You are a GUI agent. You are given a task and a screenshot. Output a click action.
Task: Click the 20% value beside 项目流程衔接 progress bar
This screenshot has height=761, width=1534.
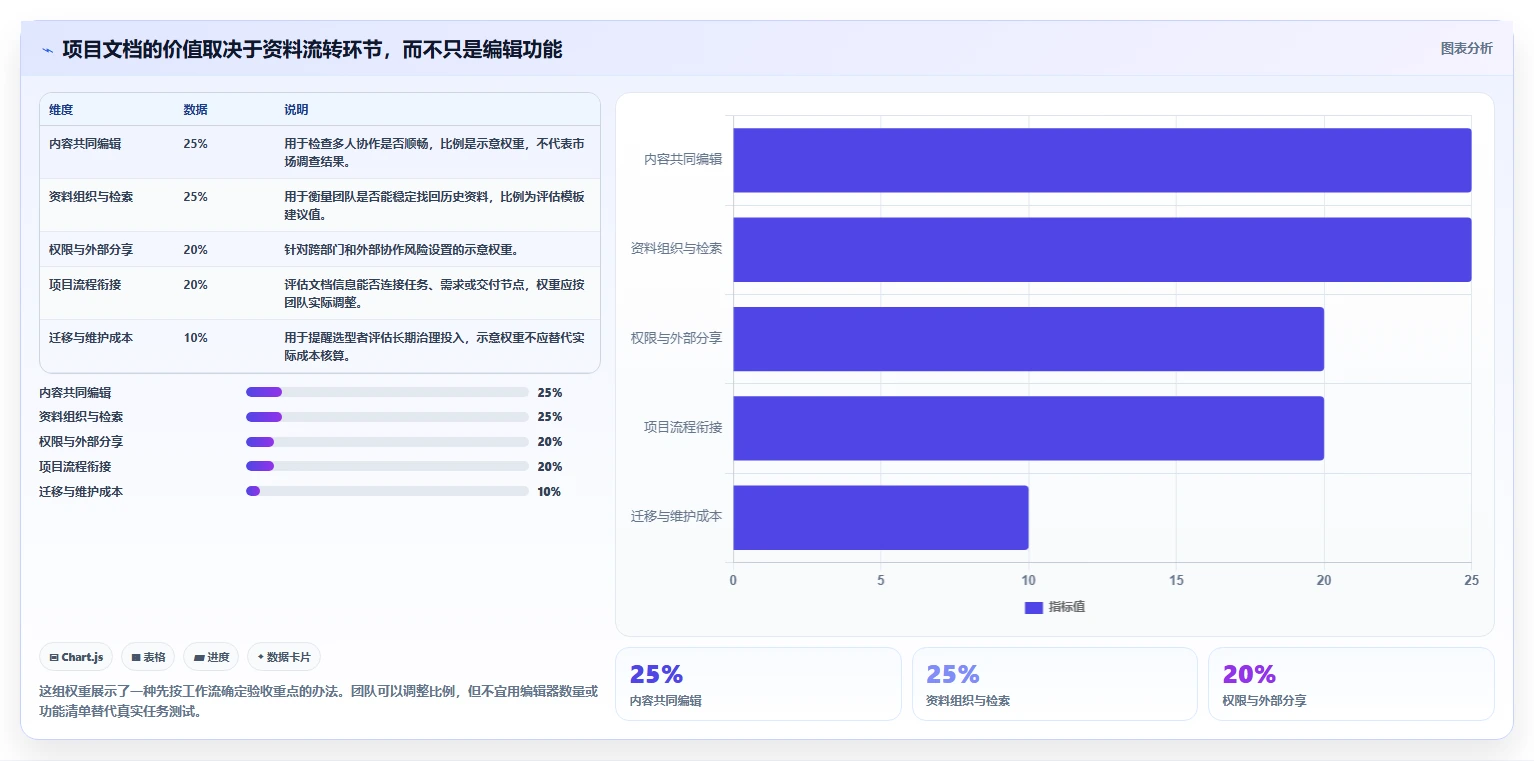[x=550, y=467]
